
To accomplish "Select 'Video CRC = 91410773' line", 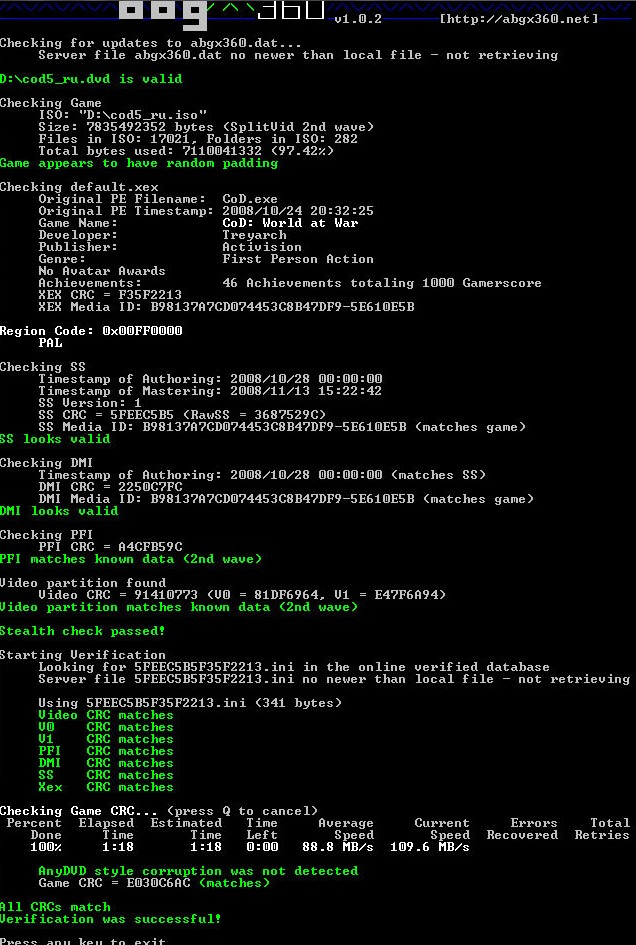I will click(x=242, y=595).
